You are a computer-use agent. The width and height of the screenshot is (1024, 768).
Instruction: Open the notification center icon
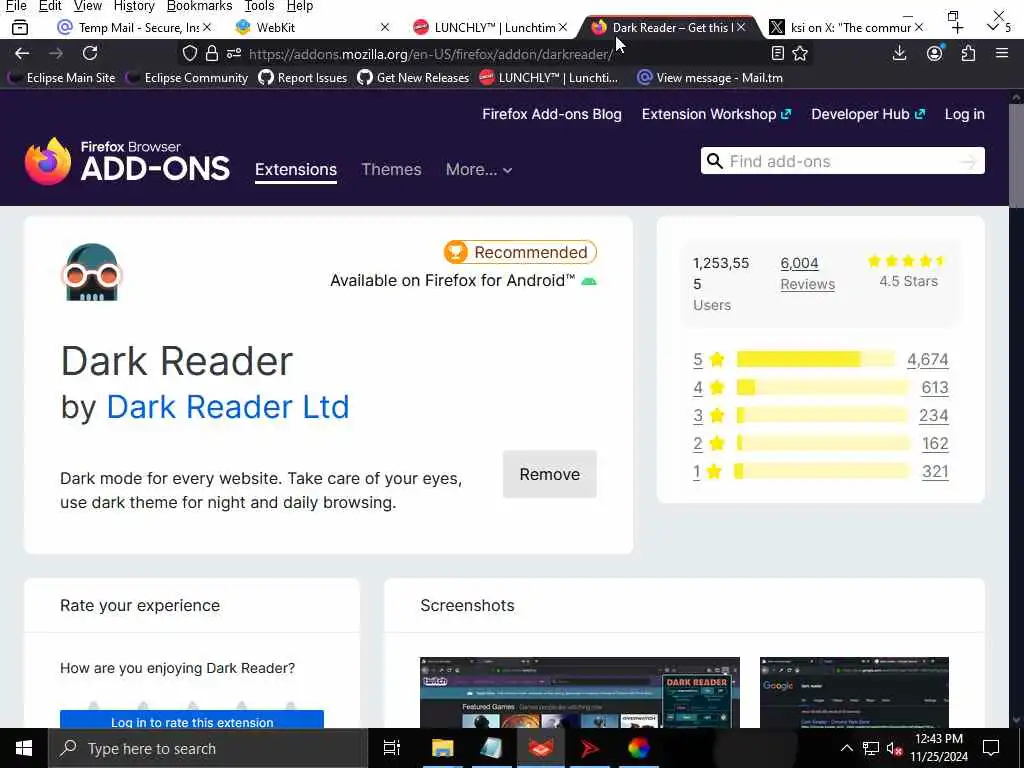tap(991, 748)
